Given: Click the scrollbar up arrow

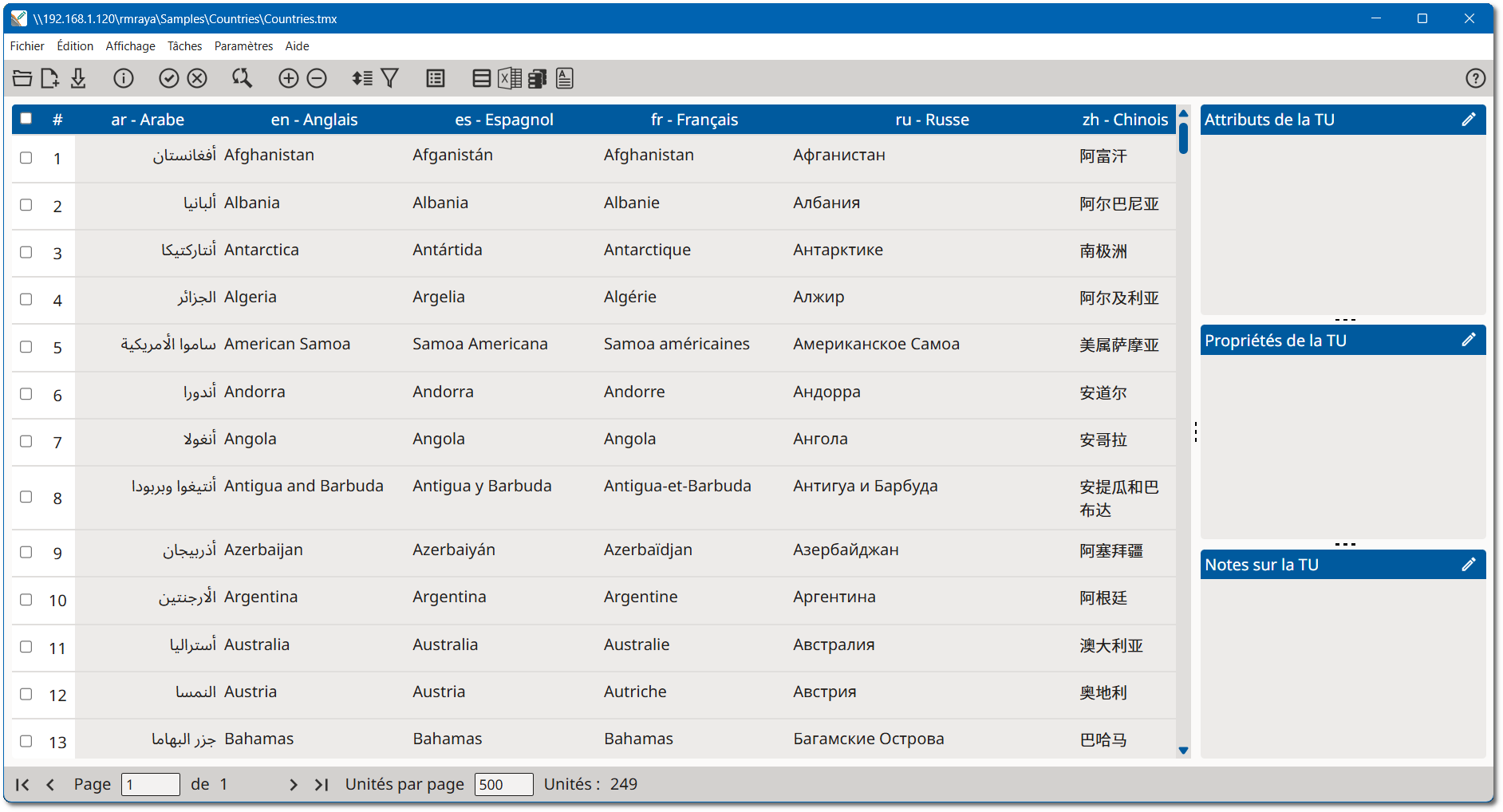Looking at the screenshot, I should [x=1184, y=113].
